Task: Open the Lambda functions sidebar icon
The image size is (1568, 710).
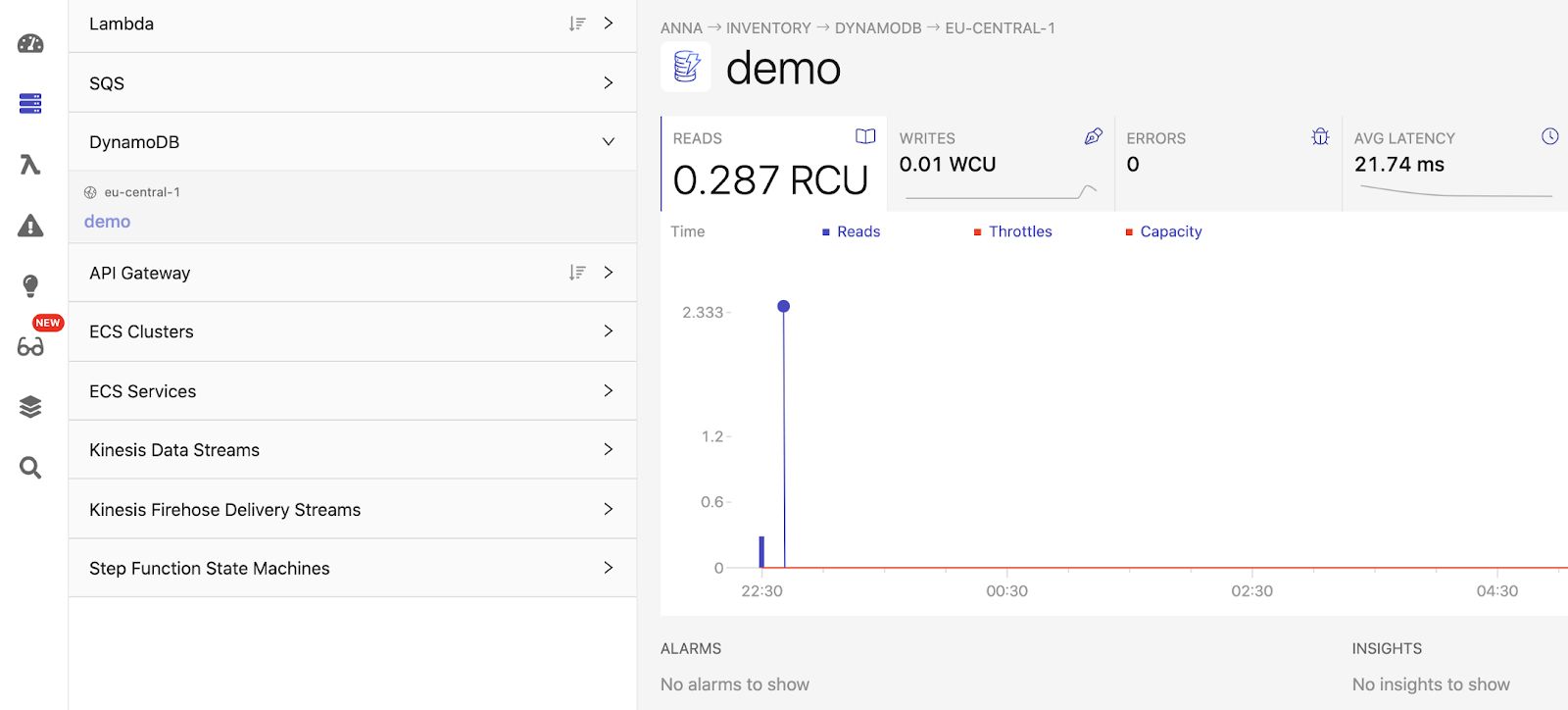Action: (x=30, y=164)
